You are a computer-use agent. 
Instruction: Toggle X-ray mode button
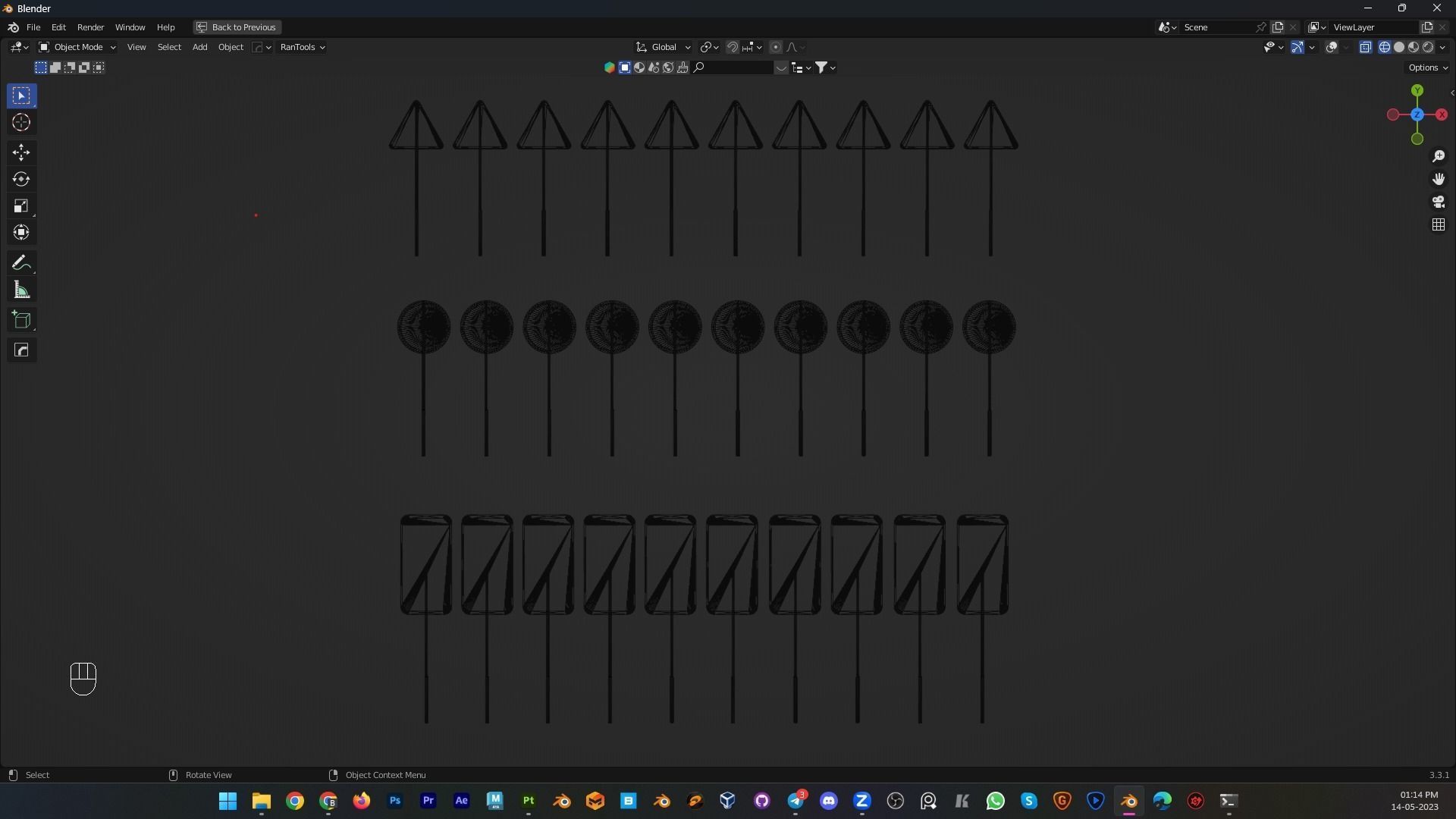[1366, 47]
